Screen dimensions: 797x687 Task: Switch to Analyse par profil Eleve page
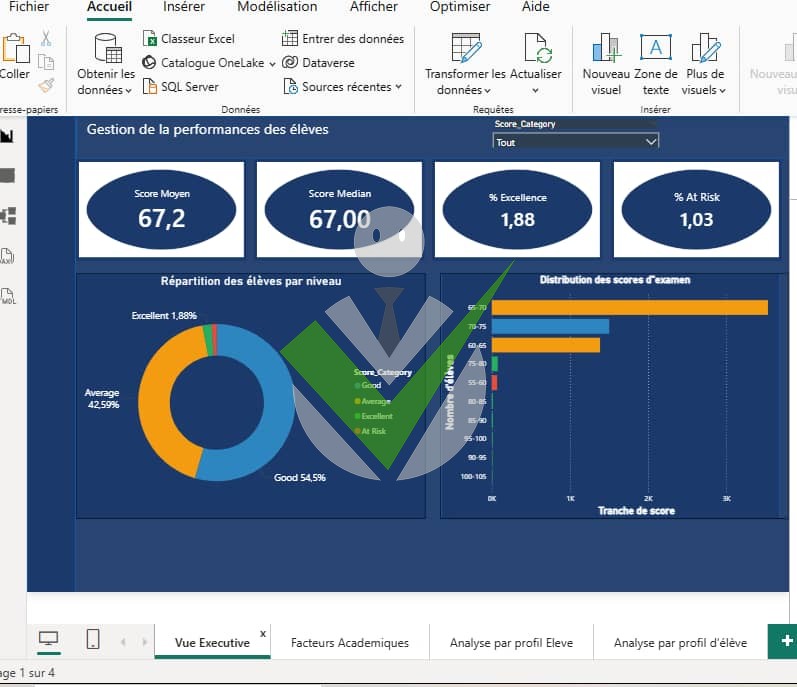tap(511, 643)
